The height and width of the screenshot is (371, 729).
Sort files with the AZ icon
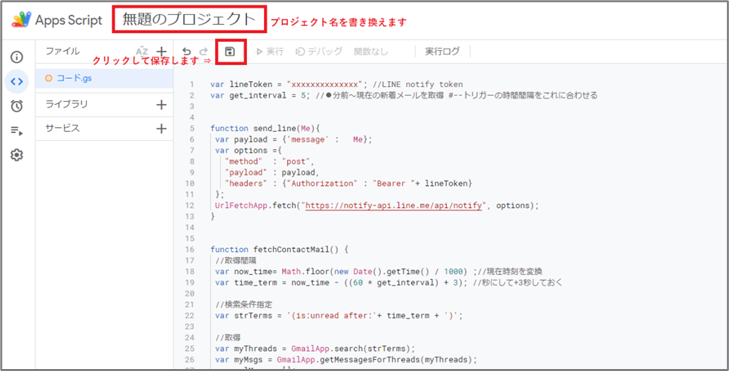pyautogui.click(x=142, y=51)
